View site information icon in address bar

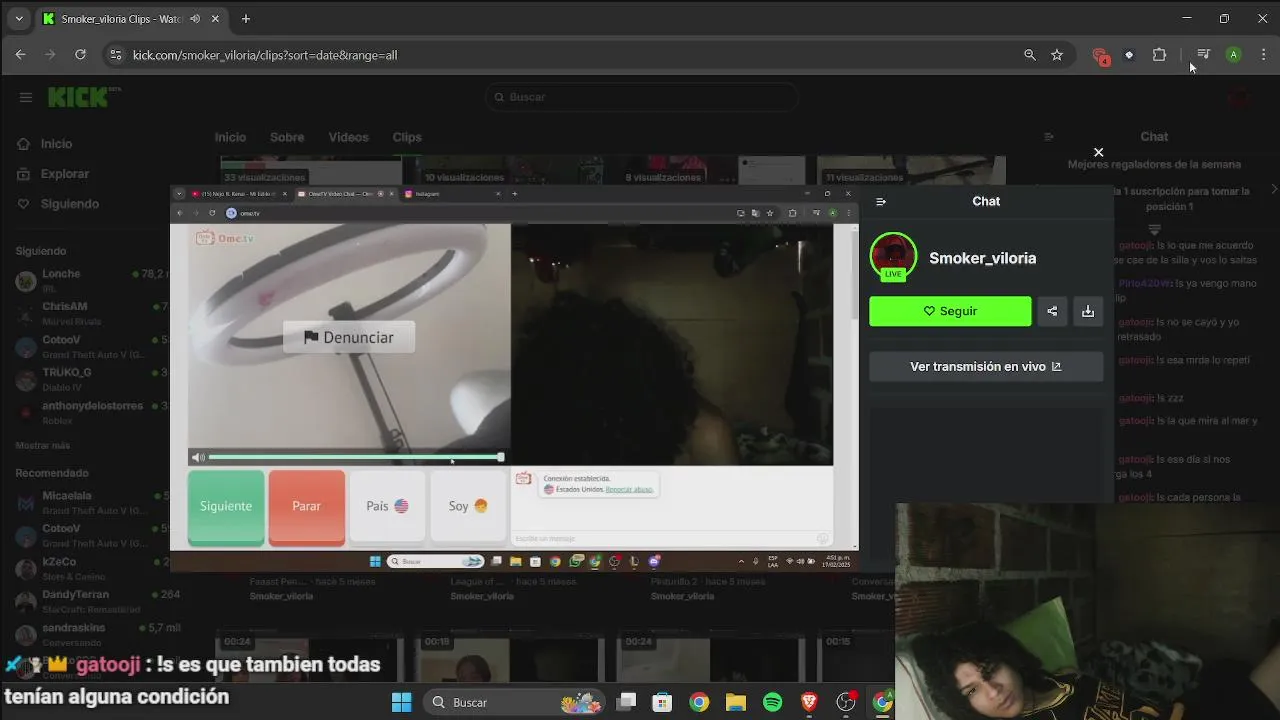pyautogui.click(x=115, y=55)
